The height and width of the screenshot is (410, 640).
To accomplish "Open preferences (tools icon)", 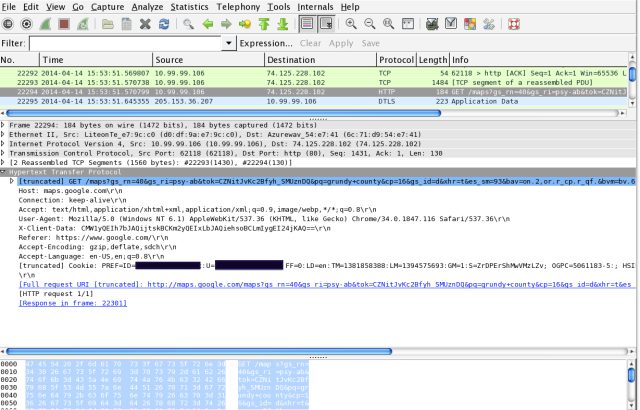I will [x=489, y=24].
